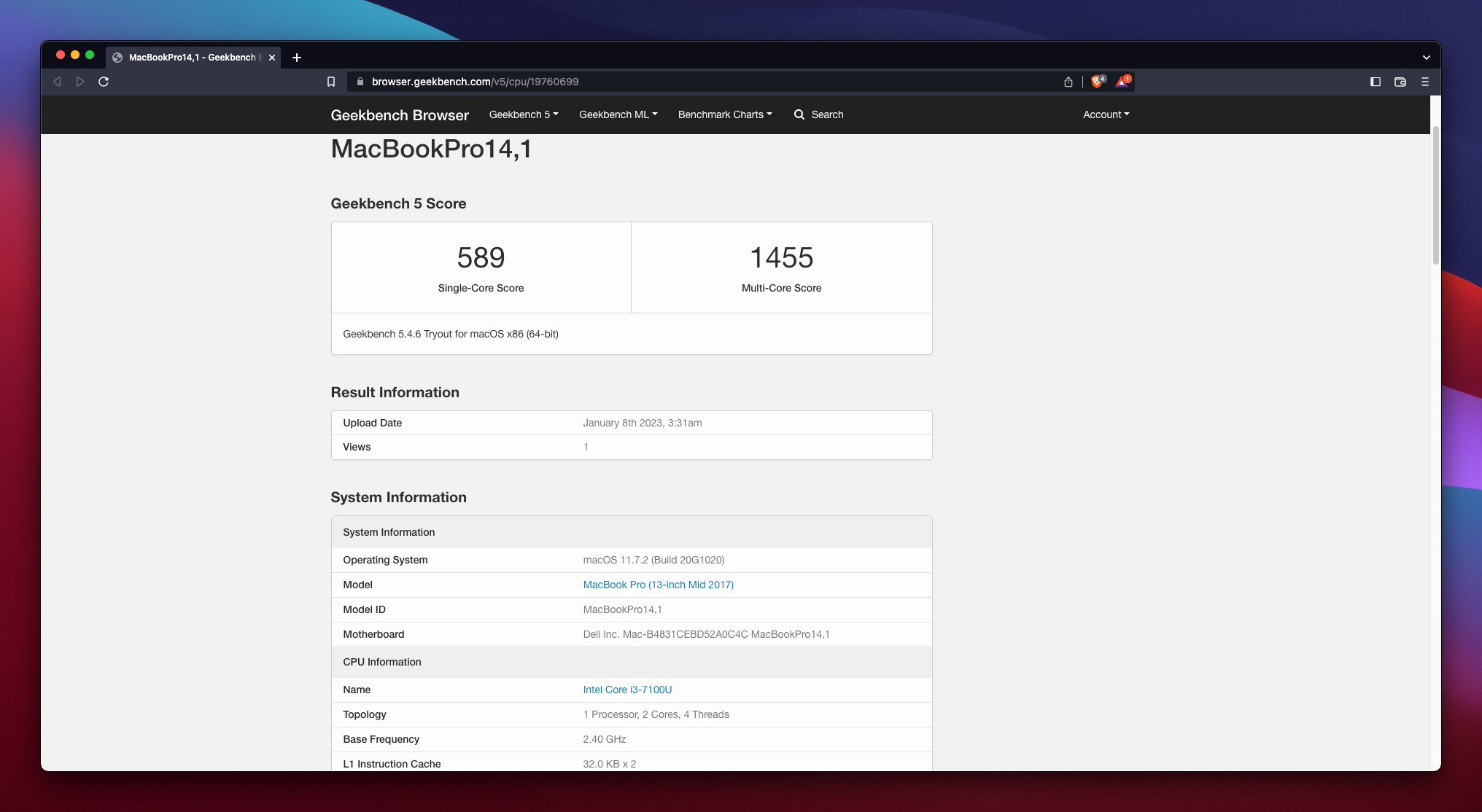Click the single-core score 589
This screenshot has width=1482, height=812.
[481, 257]
